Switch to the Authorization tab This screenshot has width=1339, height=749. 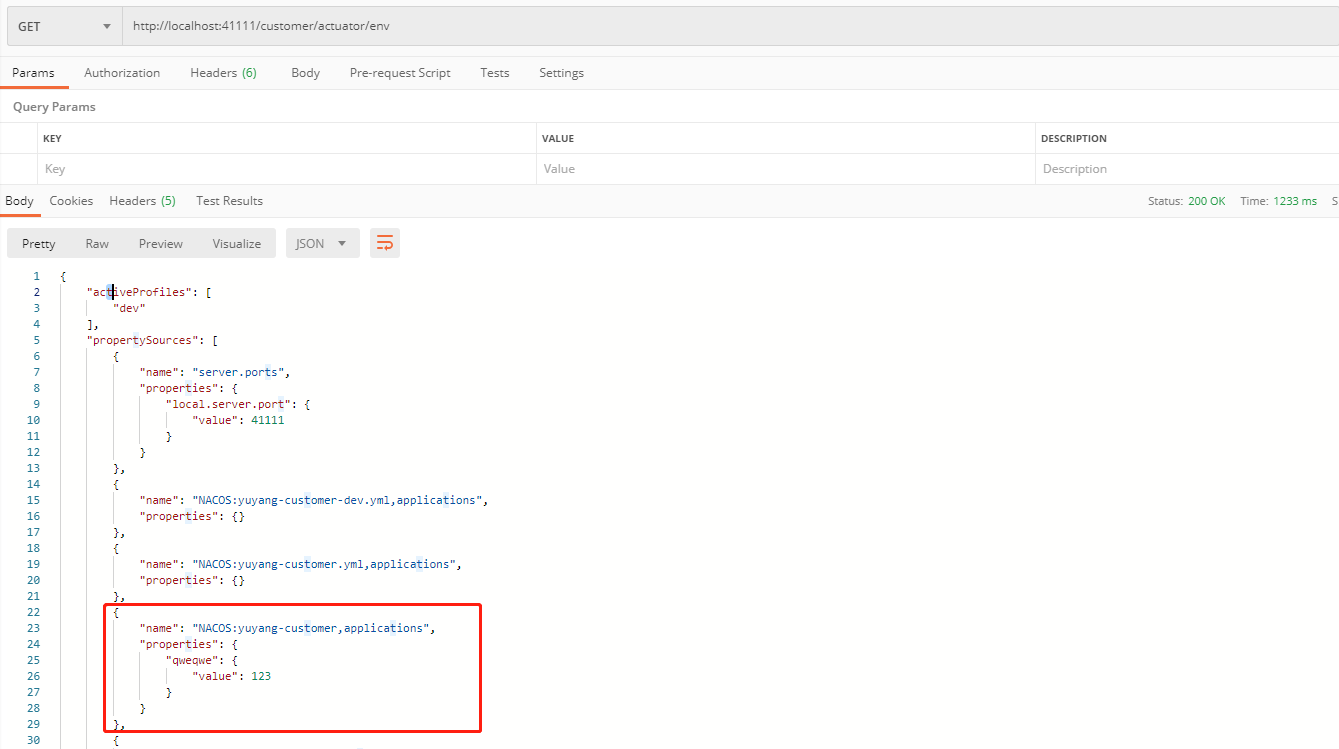tap(122, 72)
